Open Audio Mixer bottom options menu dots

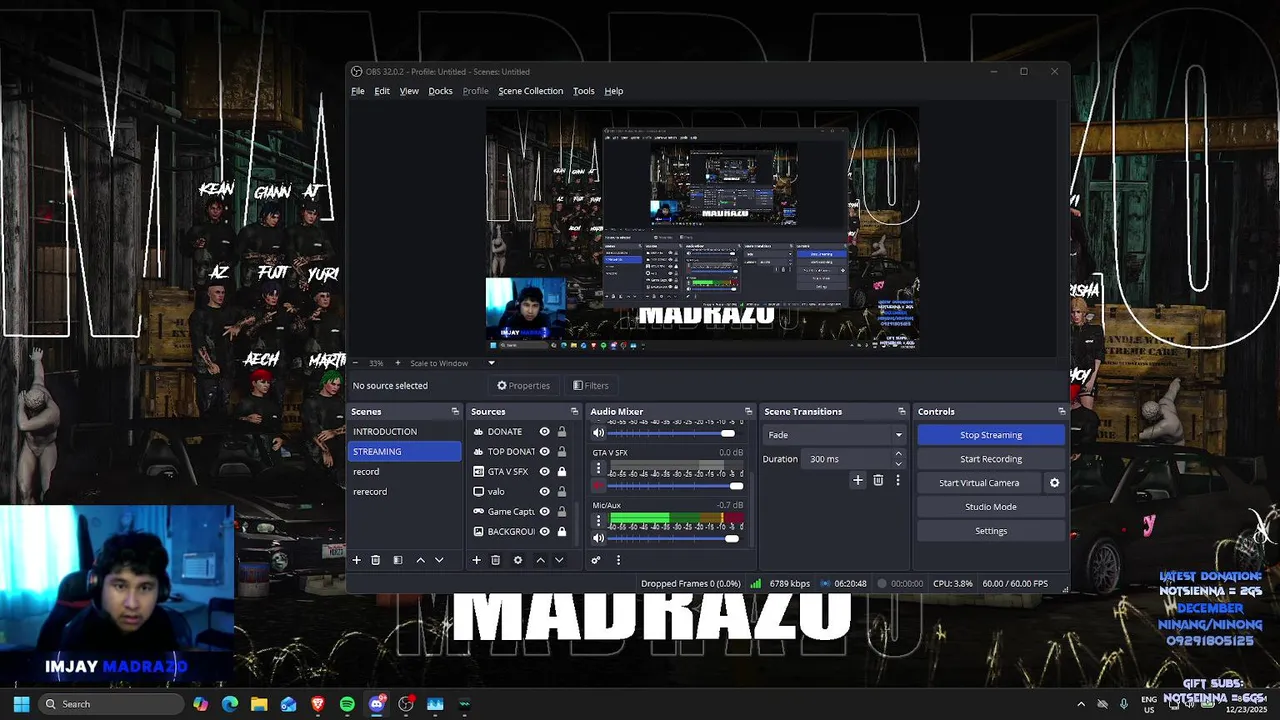pos(618,560)
